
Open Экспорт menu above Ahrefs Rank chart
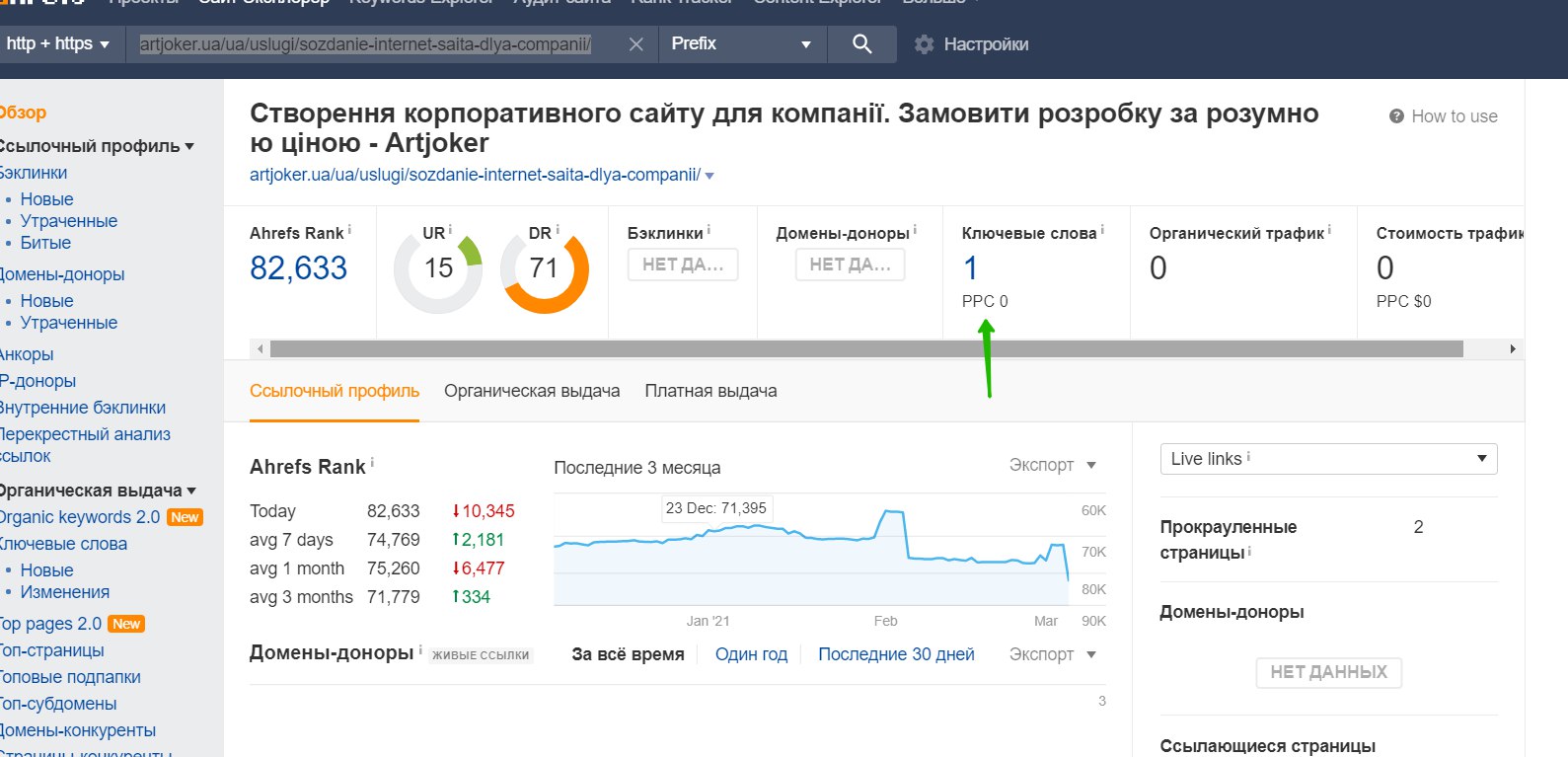(1052, 465)
